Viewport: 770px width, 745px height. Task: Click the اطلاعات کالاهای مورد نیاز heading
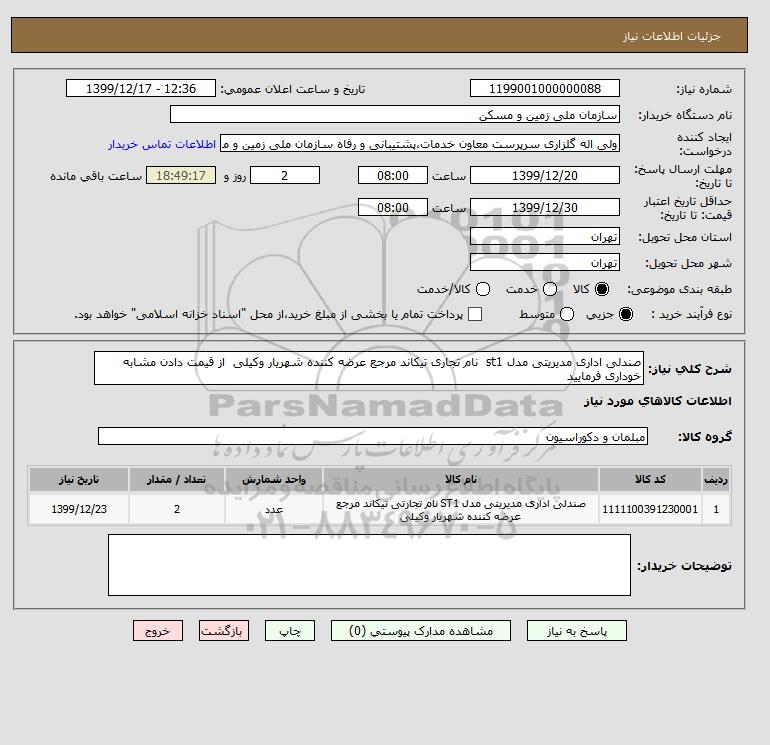click(x=658, y=401)
